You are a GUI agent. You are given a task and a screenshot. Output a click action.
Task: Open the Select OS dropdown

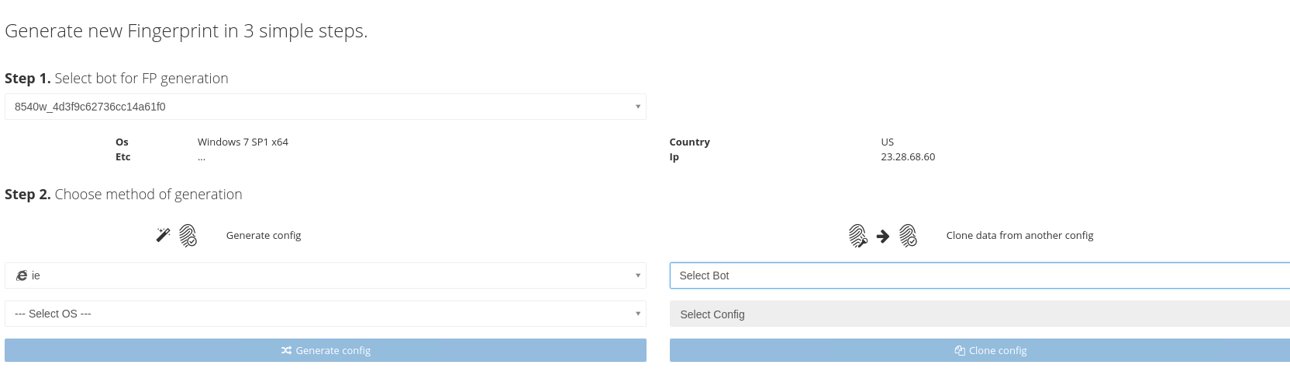(x=325, y=314)
